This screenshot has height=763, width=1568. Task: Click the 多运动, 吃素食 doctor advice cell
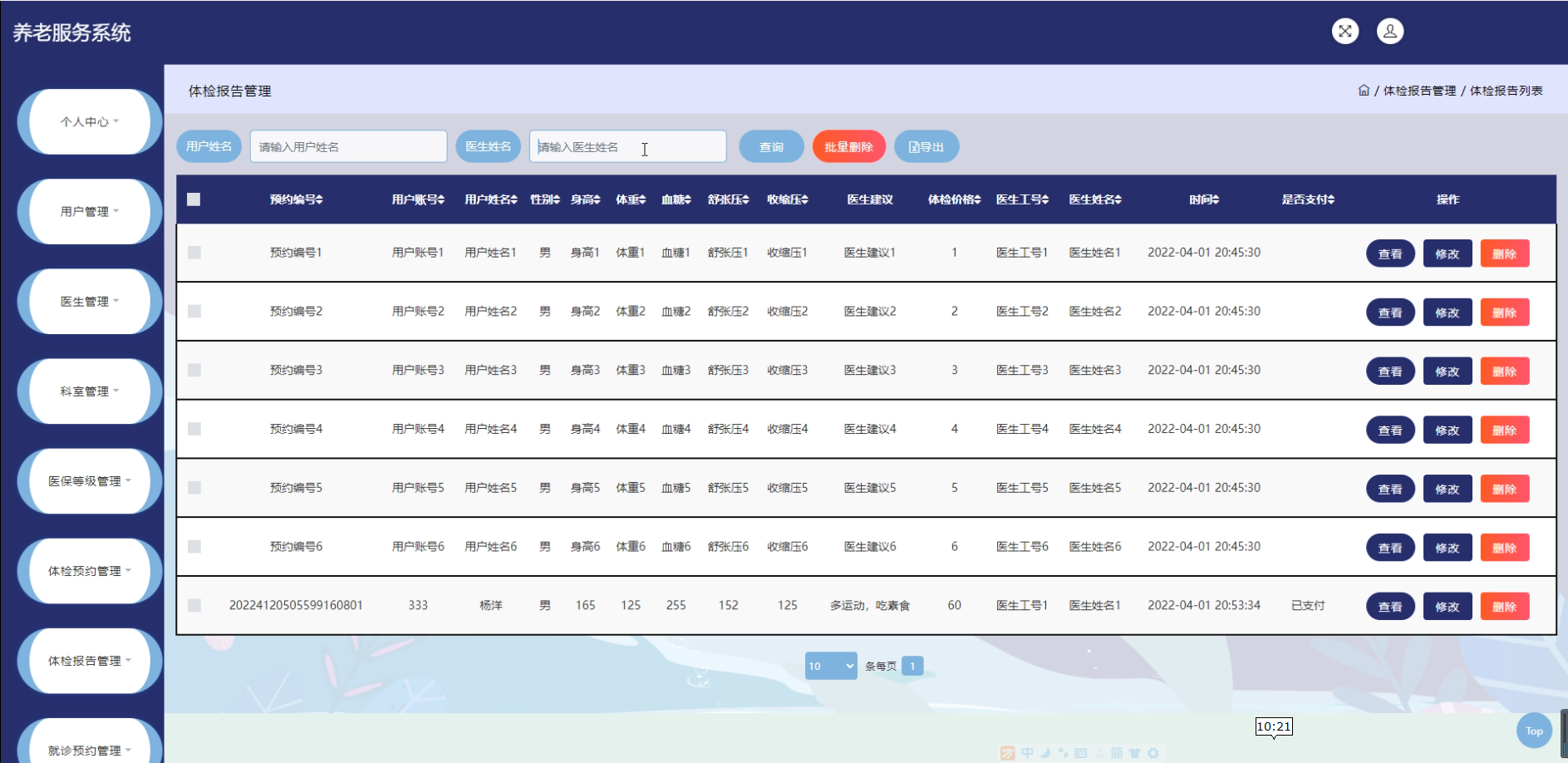pyautogui.click(x=870, y=606)
